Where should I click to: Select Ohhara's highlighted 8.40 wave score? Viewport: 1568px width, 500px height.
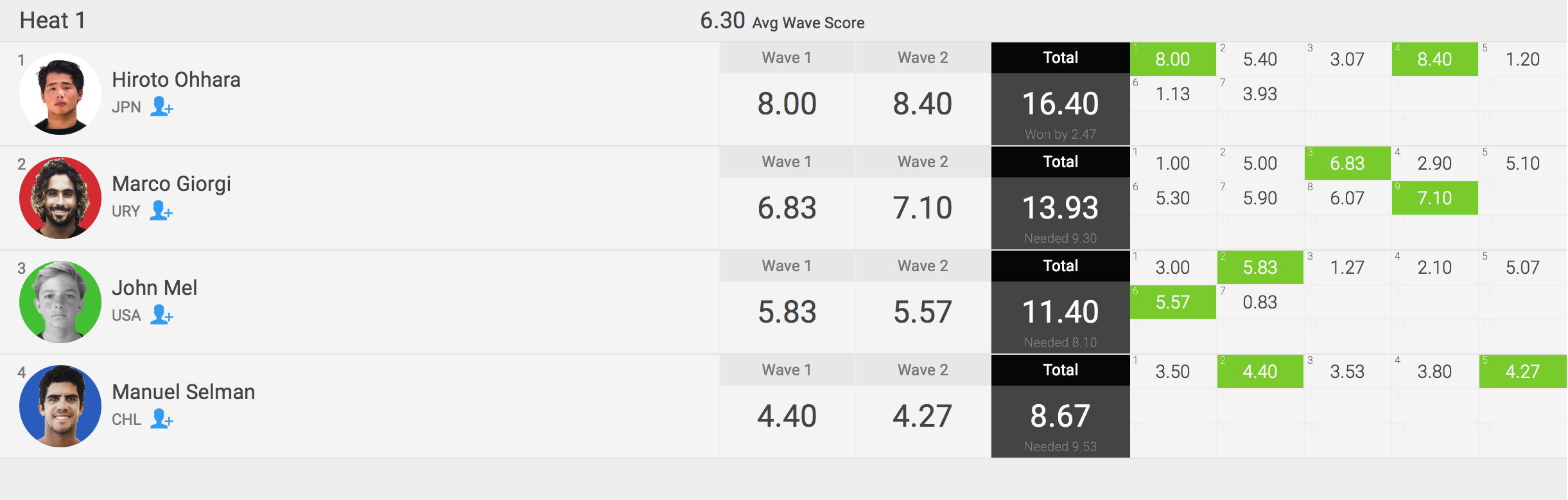[x=1434, y=59]
